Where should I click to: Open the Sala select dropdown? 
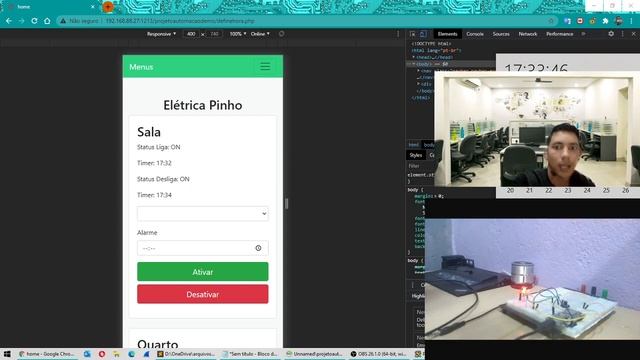point(202,214)
